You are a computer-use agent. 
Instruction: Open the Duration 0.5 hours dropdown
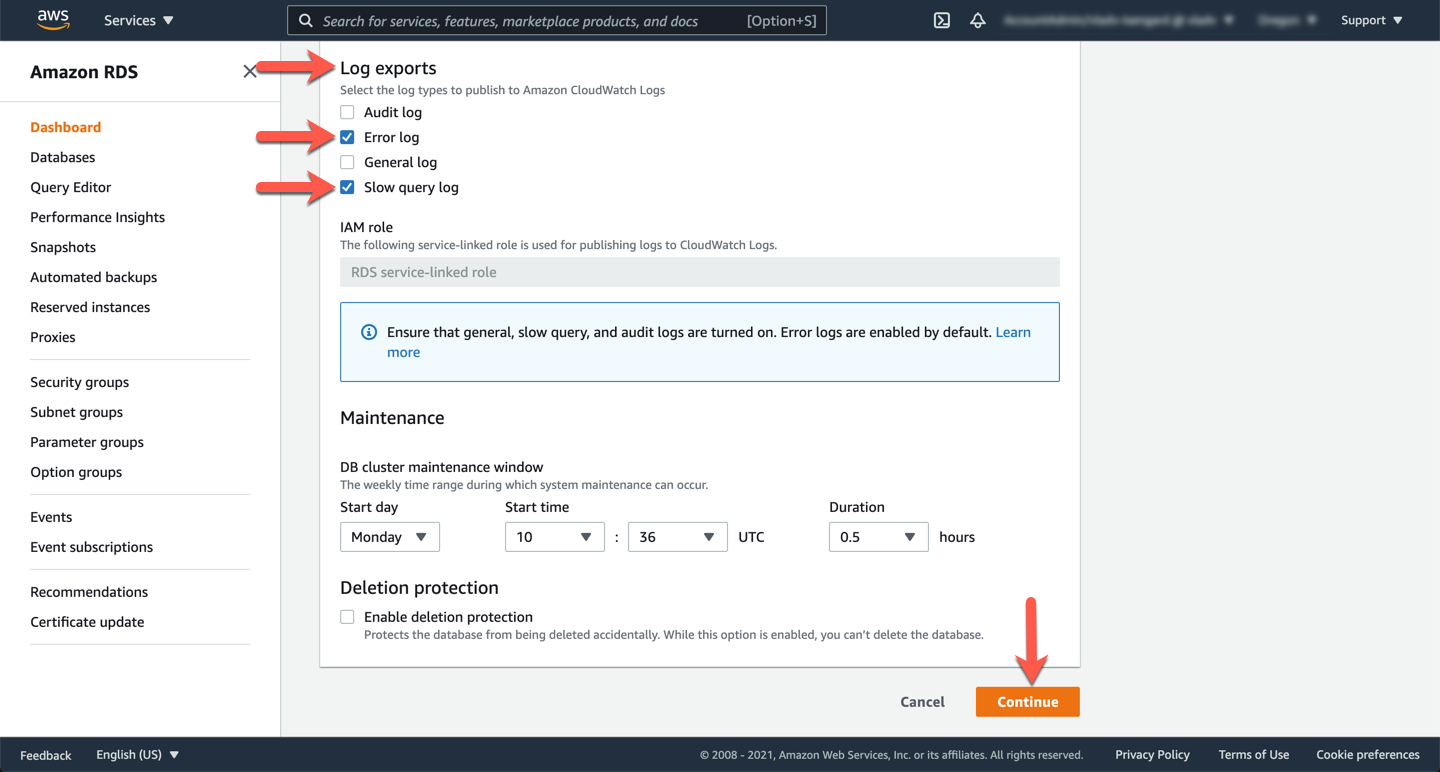point(877,537)
